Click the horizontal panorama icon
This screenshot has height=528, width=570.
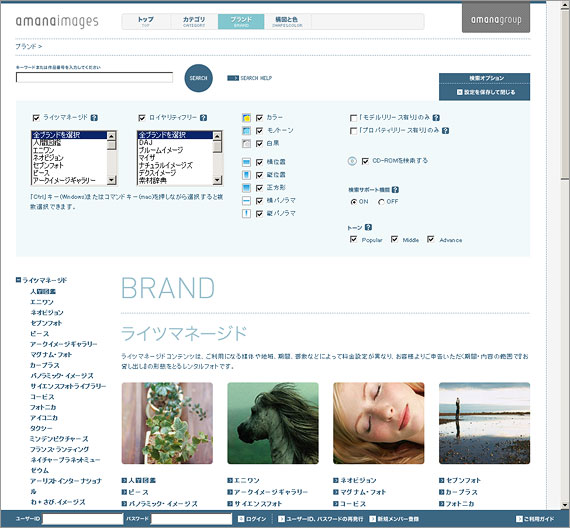246,201
